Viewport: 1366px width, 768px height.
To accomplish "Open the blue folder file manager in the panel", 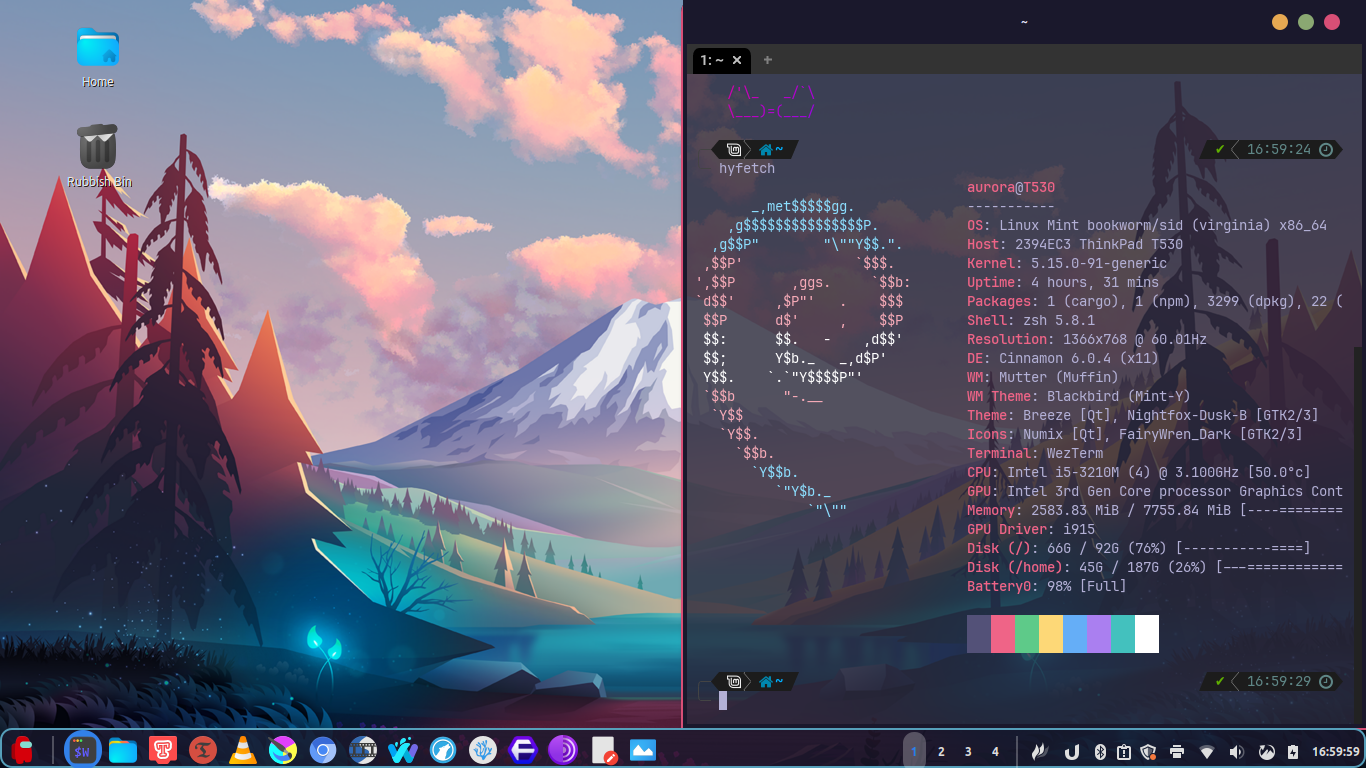I will [x=123, y=750].
